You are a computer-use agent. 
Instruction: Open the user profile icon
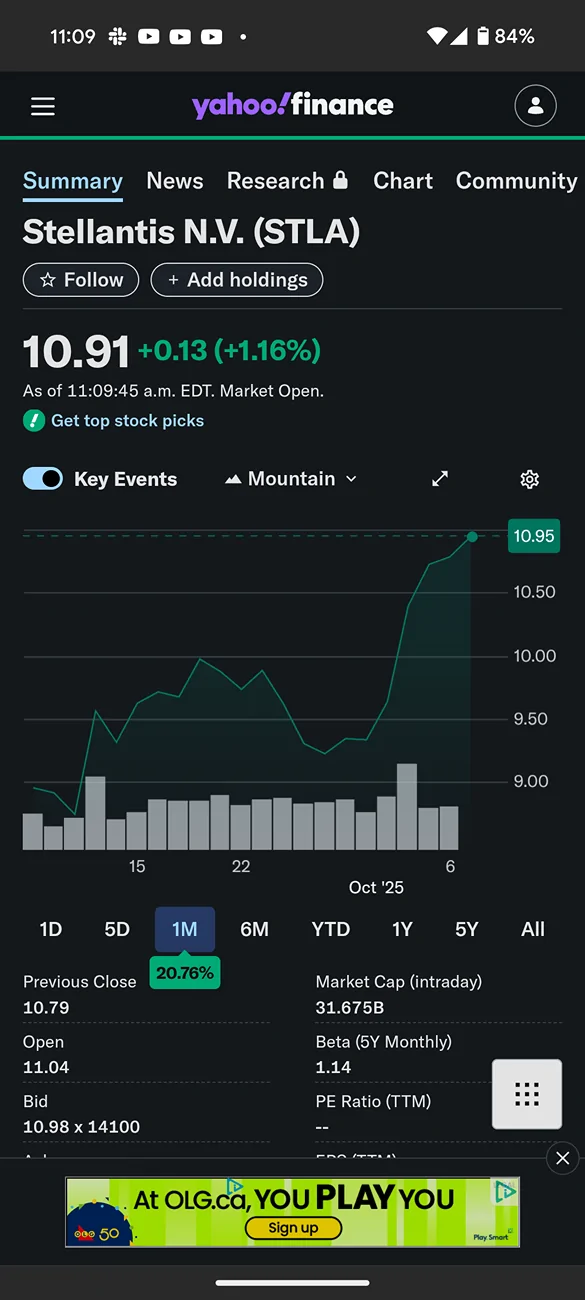point(535,106)
